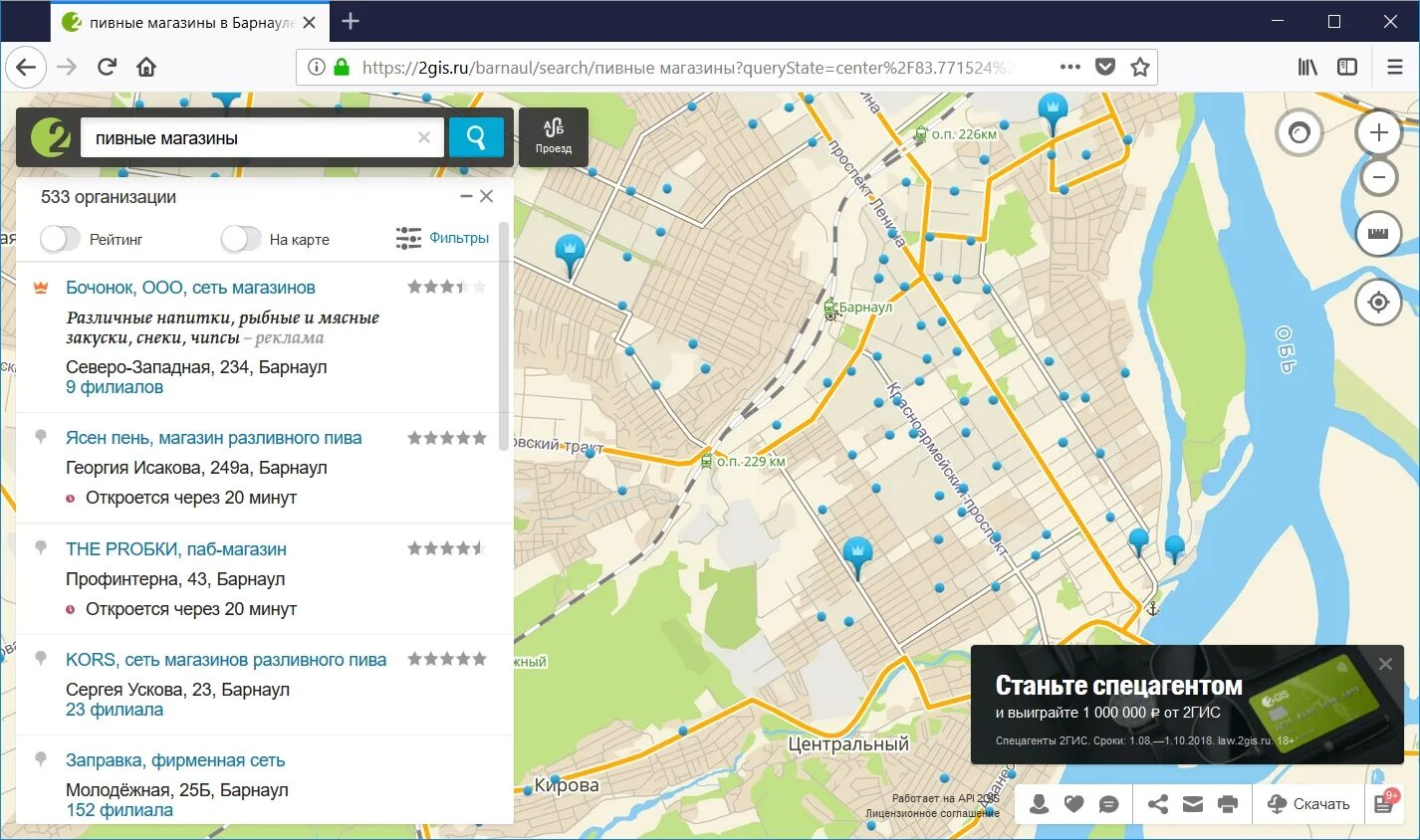Open a new browser tab
This screenshot has height=840, width=1420.
(351, 21)
